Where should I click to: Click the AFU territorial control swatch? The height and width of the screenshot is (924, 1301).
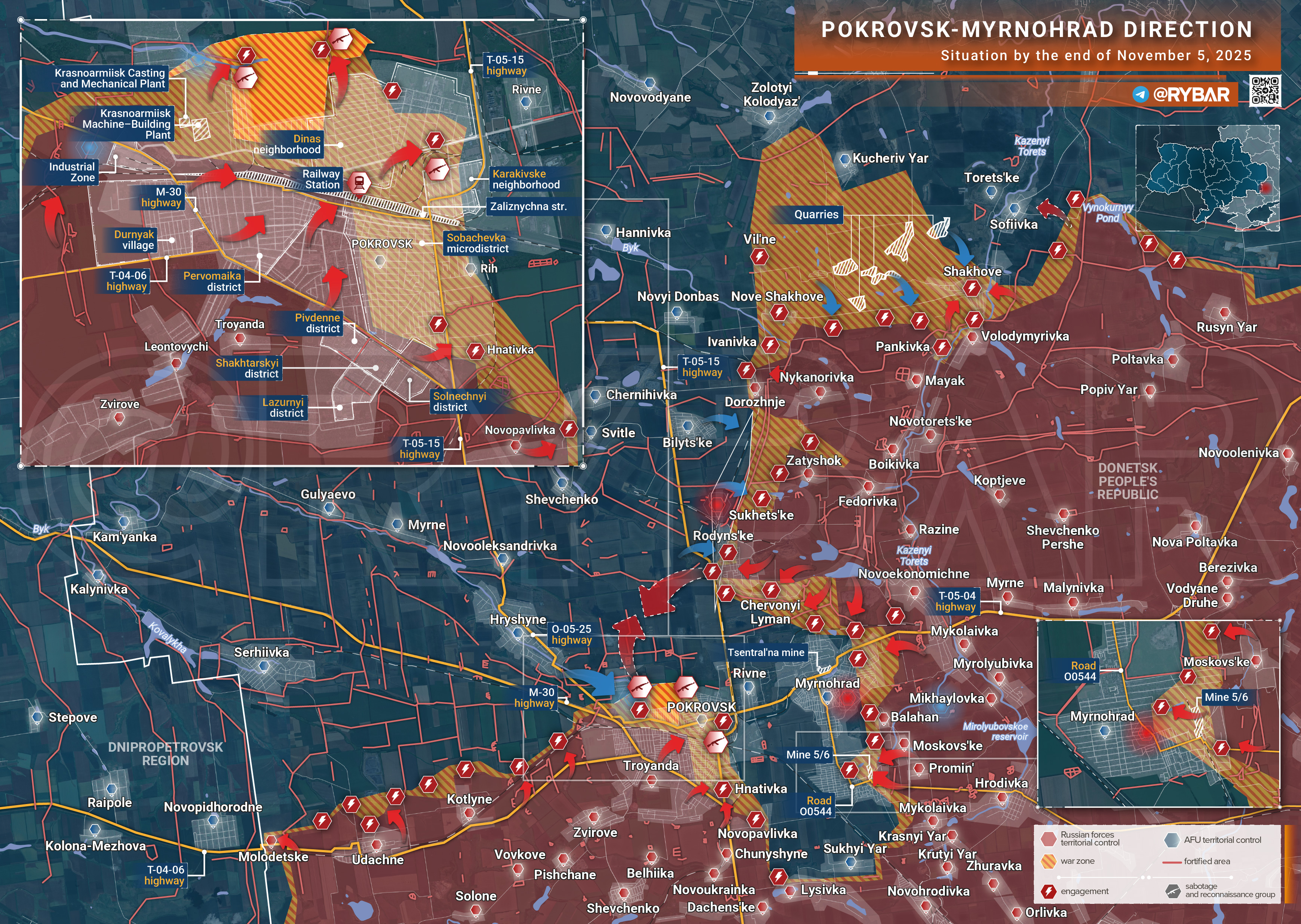pos(1172,840)
